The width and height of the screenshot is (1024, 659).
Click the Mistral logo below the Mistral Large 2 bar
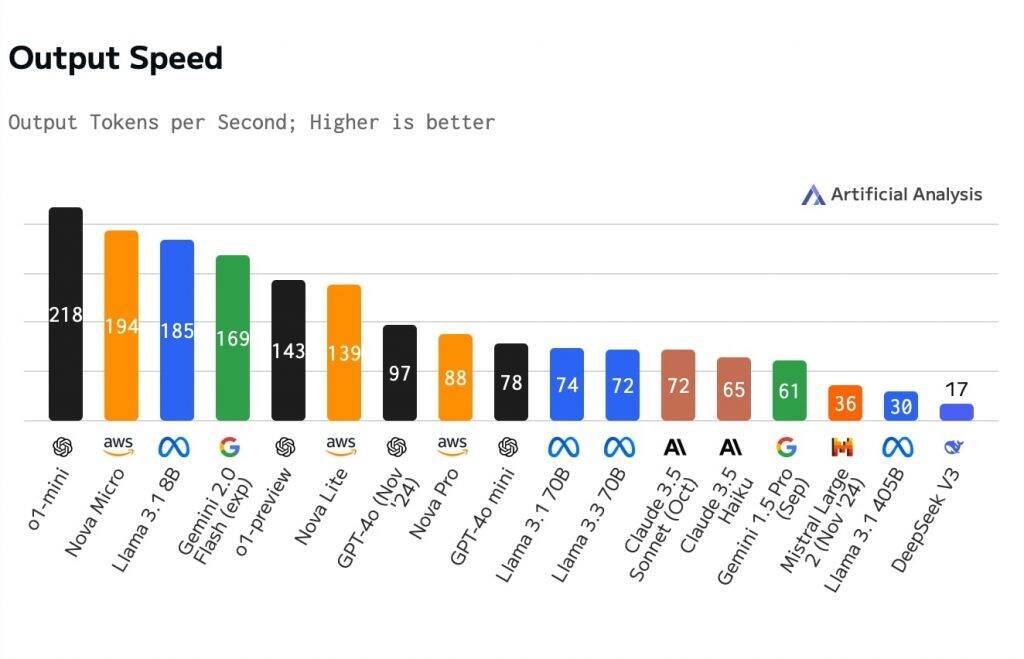pos(843,447)
